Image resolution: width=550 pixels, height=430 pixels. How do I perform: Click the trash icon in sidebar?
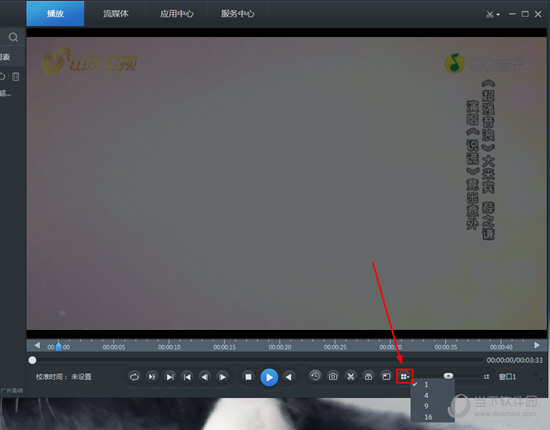pyautogui.click(x=15, y=76)
